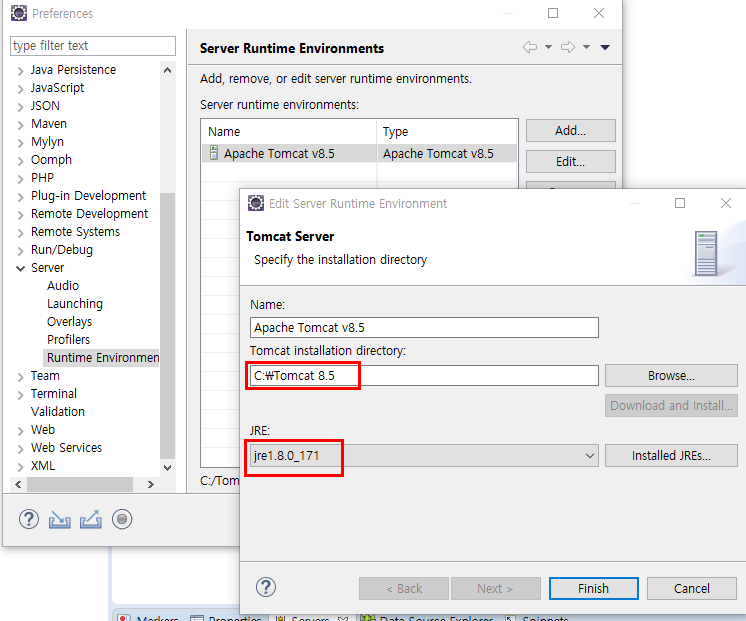Collapse the Server tree node
Image resolution: width=746 pixels, height=621 pixels.
[20, 268]
